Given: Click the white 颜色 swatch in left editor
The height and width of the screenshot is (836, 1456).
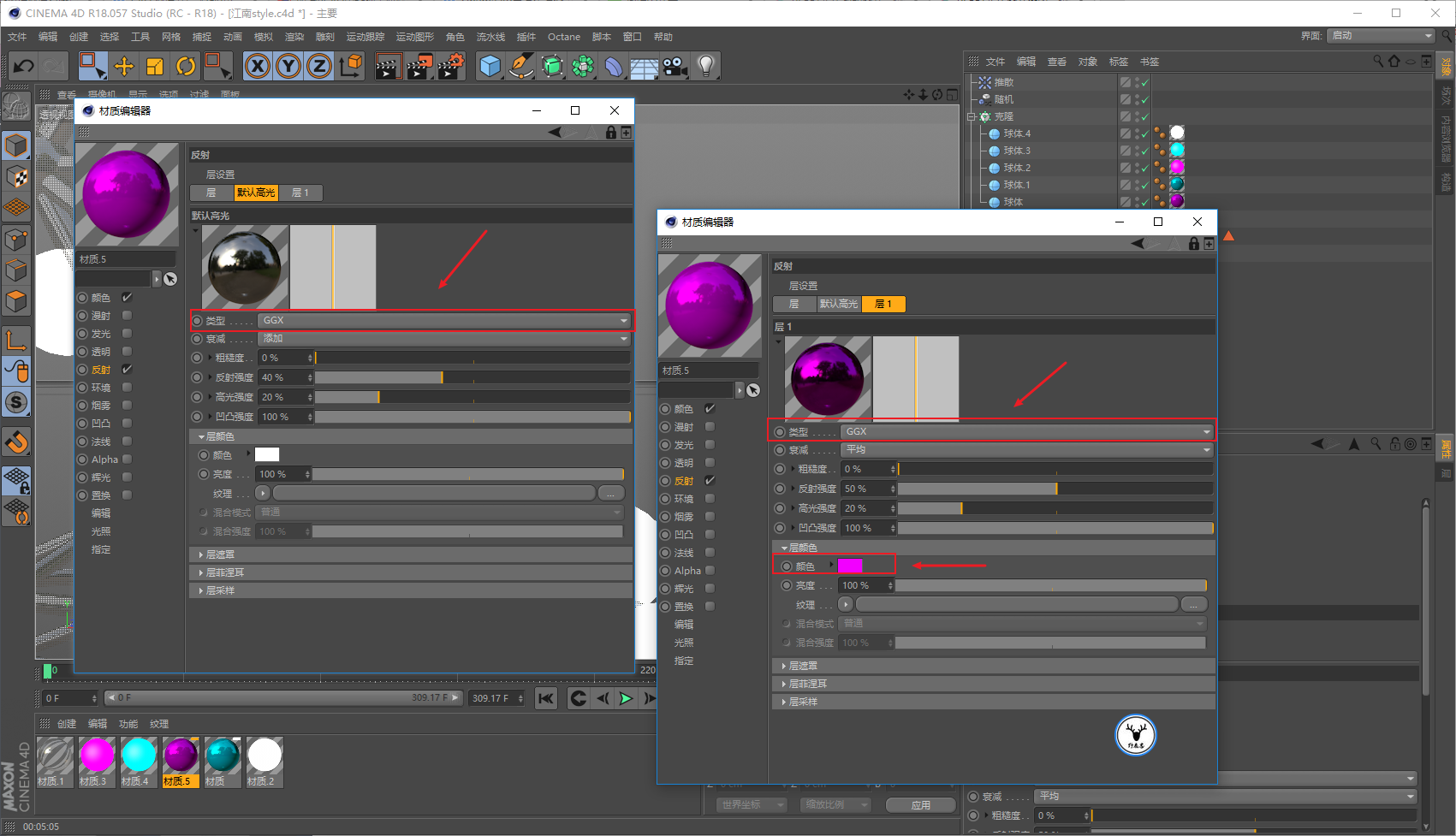Looking at the screenshot, I should click(267, 454).
